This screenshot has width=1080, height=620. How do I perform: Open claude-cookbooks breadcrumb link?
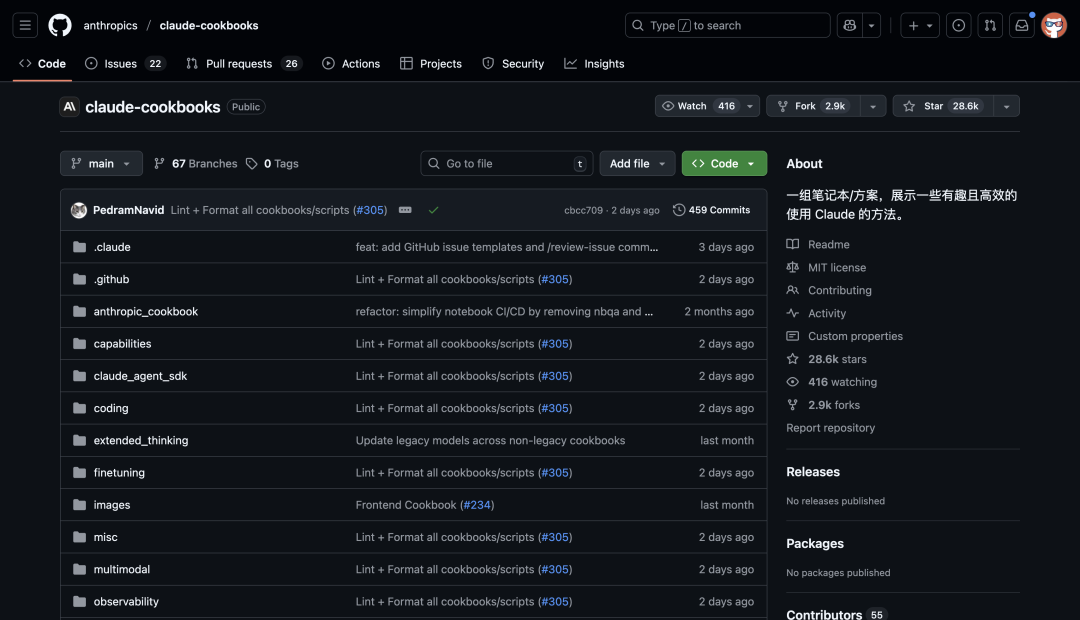coord(209,25)
